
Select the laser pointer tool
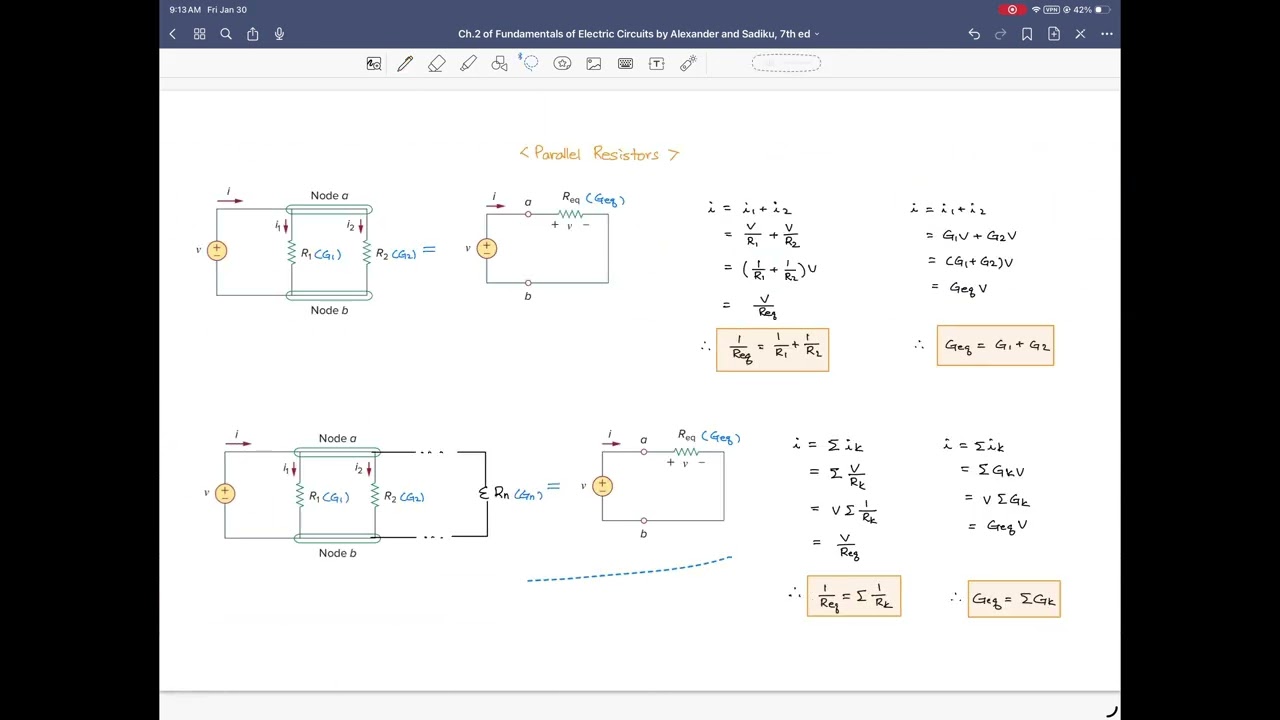(x=688, y=63)
